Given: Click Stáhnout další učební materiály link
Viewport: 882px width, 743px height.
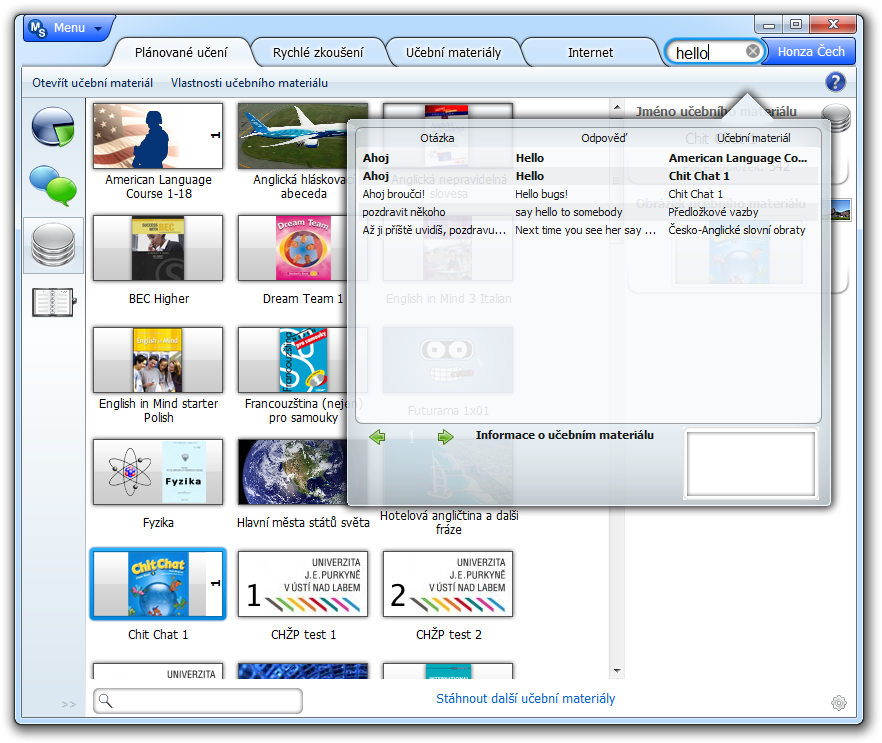Looking at the screenshot, I should (x=525, y=699).
